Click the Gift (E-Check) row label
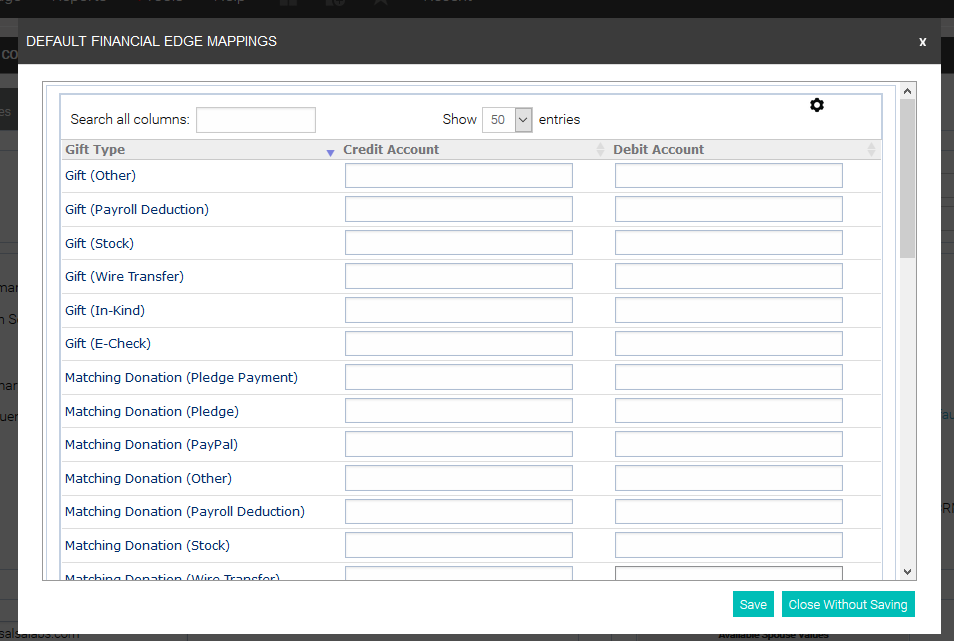The width and height of the screenshot is (954, 641). pos(108,344)
